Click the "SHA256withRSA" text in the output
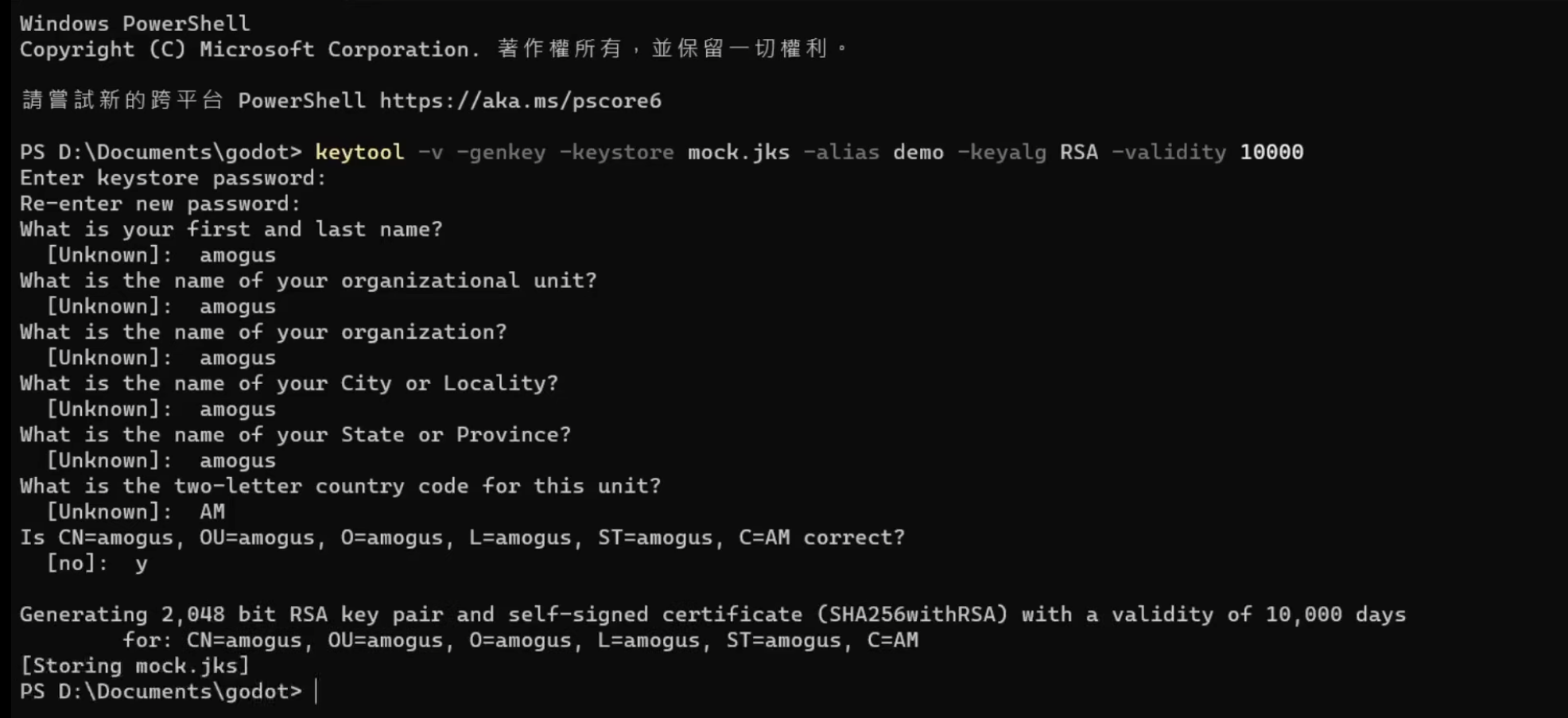Viewport: 1568px width, 718px height. click(x=912, y=615)
